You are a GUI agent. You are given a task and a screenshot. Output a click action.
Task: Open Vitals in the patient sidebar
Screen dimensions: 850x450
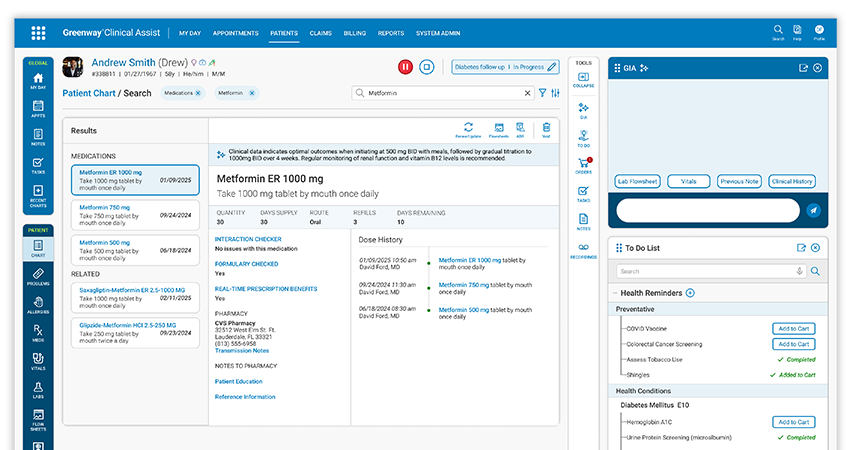pos(38,360)
